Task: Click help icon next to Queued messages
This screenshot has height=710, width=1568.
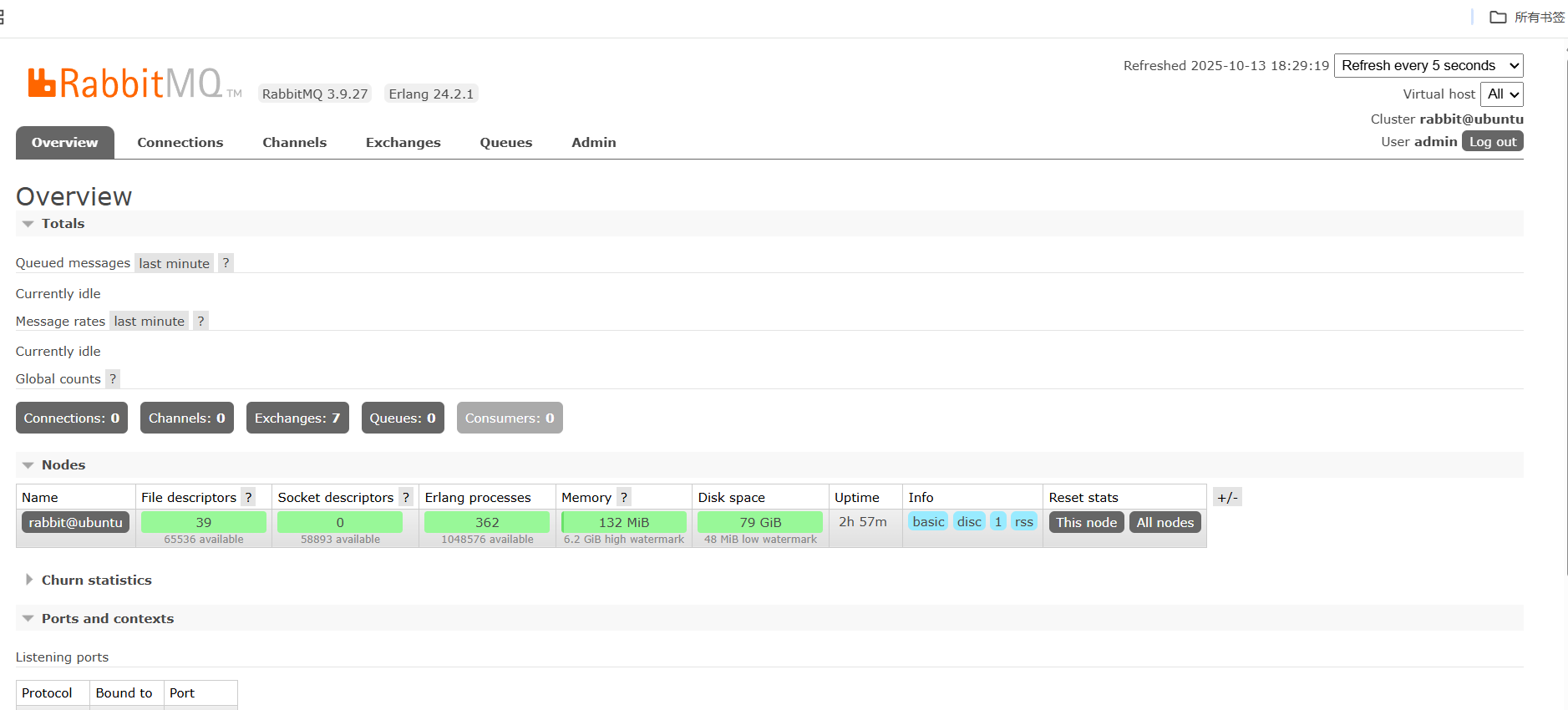Action: click(x=226, y=263)
